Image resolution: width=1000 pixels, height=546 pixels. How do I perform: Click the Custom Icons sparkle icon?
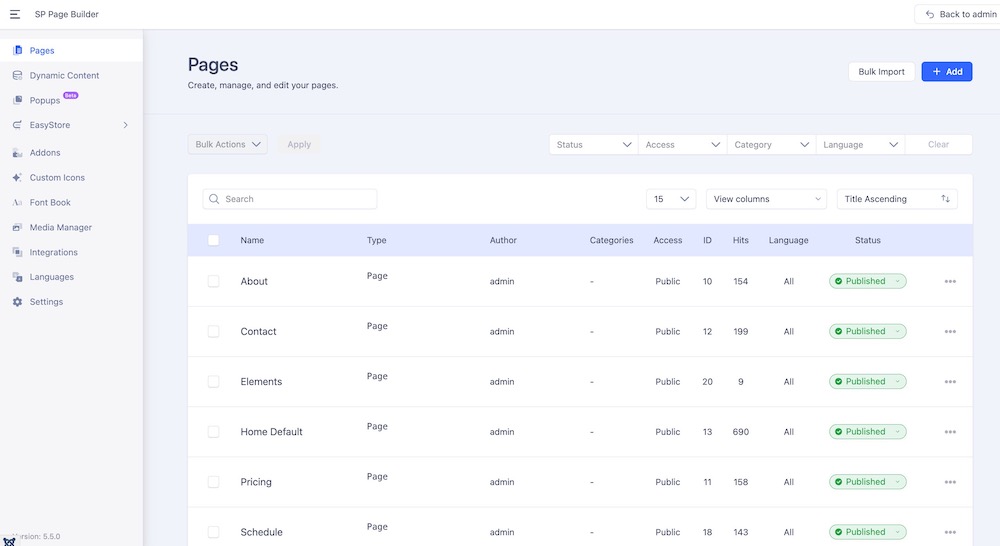click(17, 178)
